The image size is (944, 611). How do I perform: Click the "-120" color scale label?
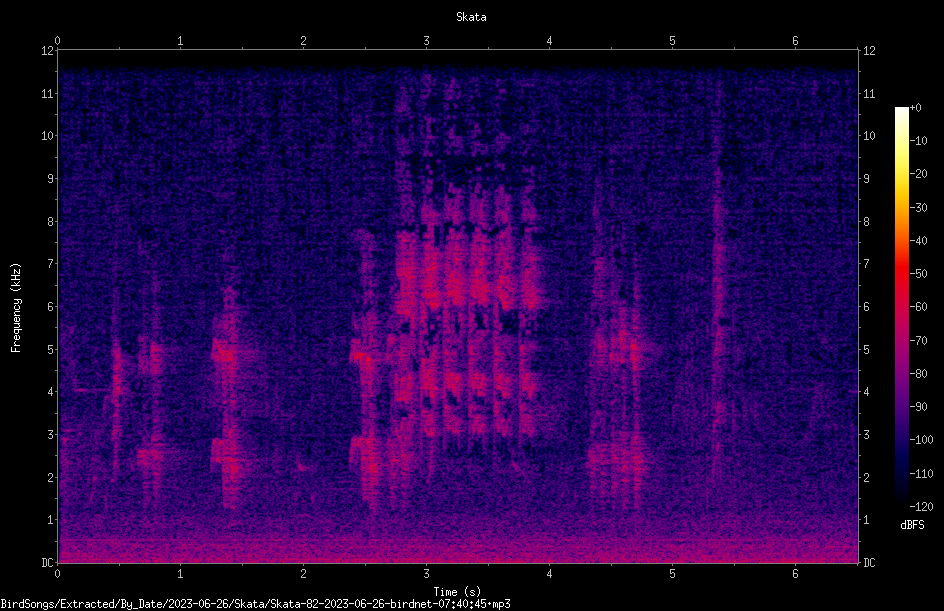pyautogui.click(x=921, y=507)
